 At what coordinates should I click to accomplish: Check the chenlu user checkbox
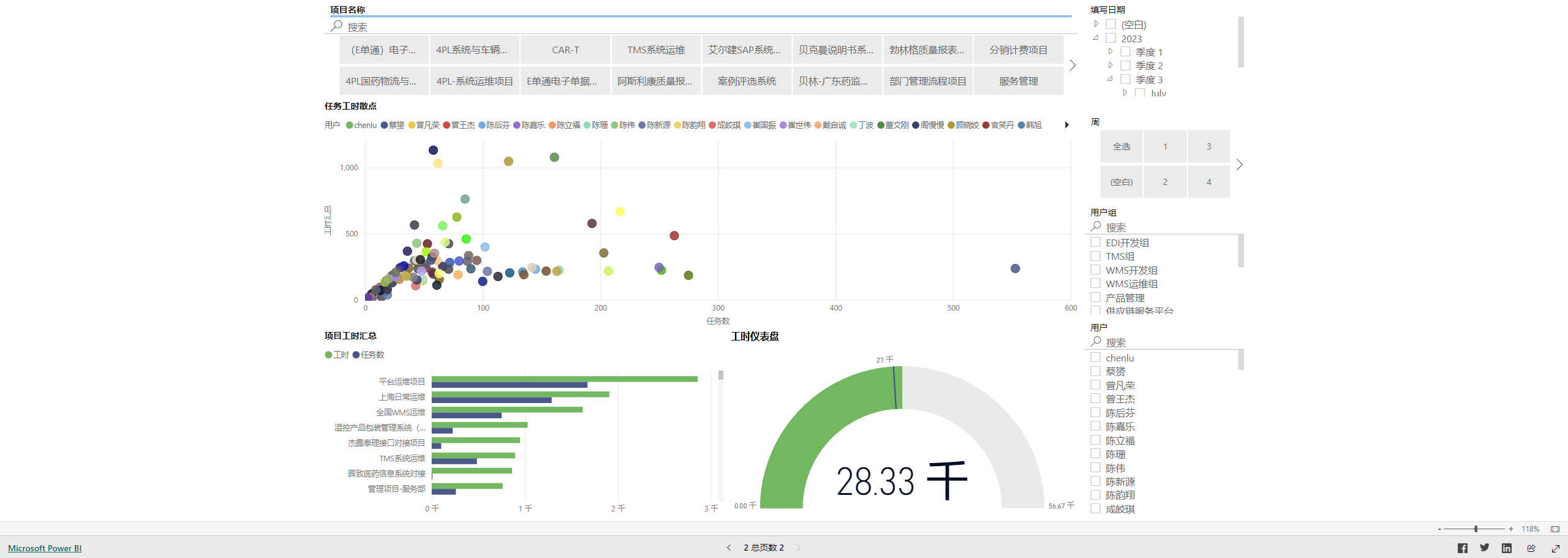(x=1095, y=357)
